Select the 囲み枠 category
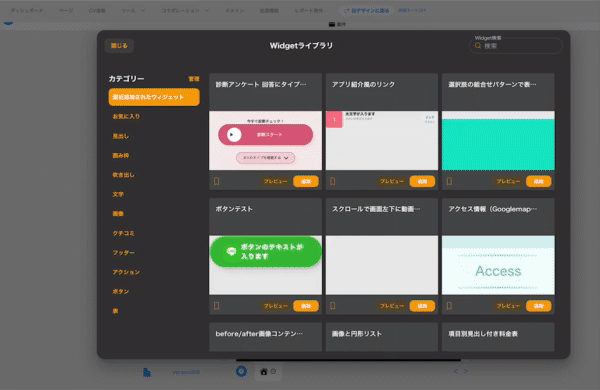The width and height of the screenshot is (600, 390). point(121,155)
